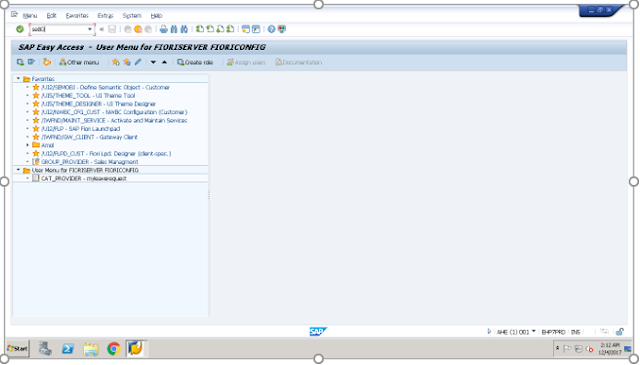
Task: Click the gray Back arrow icon
Action: (128, 29)
